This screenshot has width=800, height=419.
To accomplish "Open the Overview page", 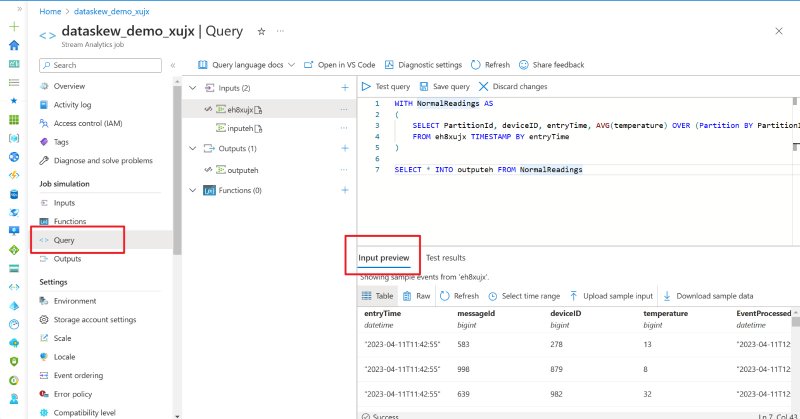I will point(69,86).
